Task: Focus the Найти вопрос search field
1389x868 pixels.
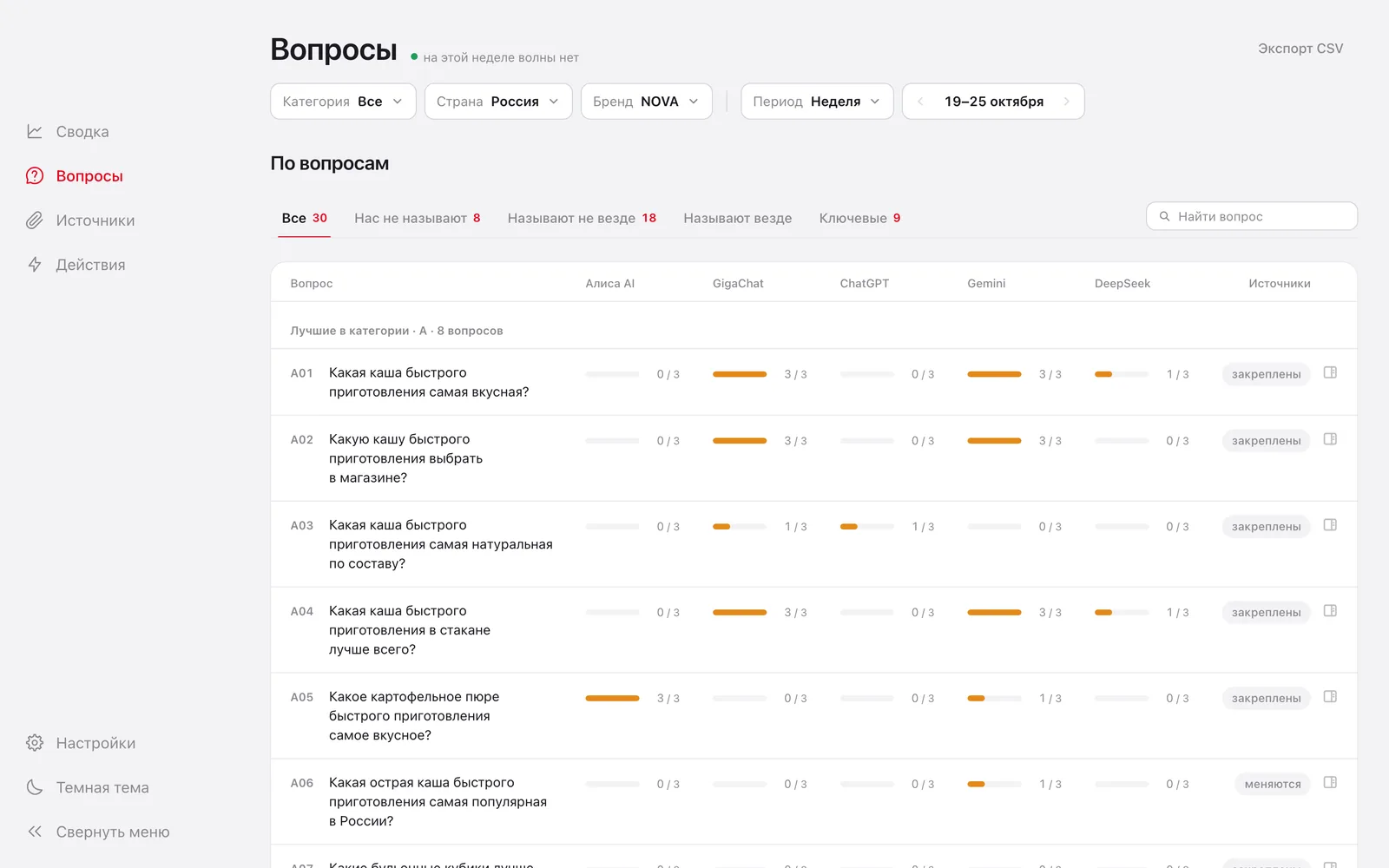Action: (1252, 216)
